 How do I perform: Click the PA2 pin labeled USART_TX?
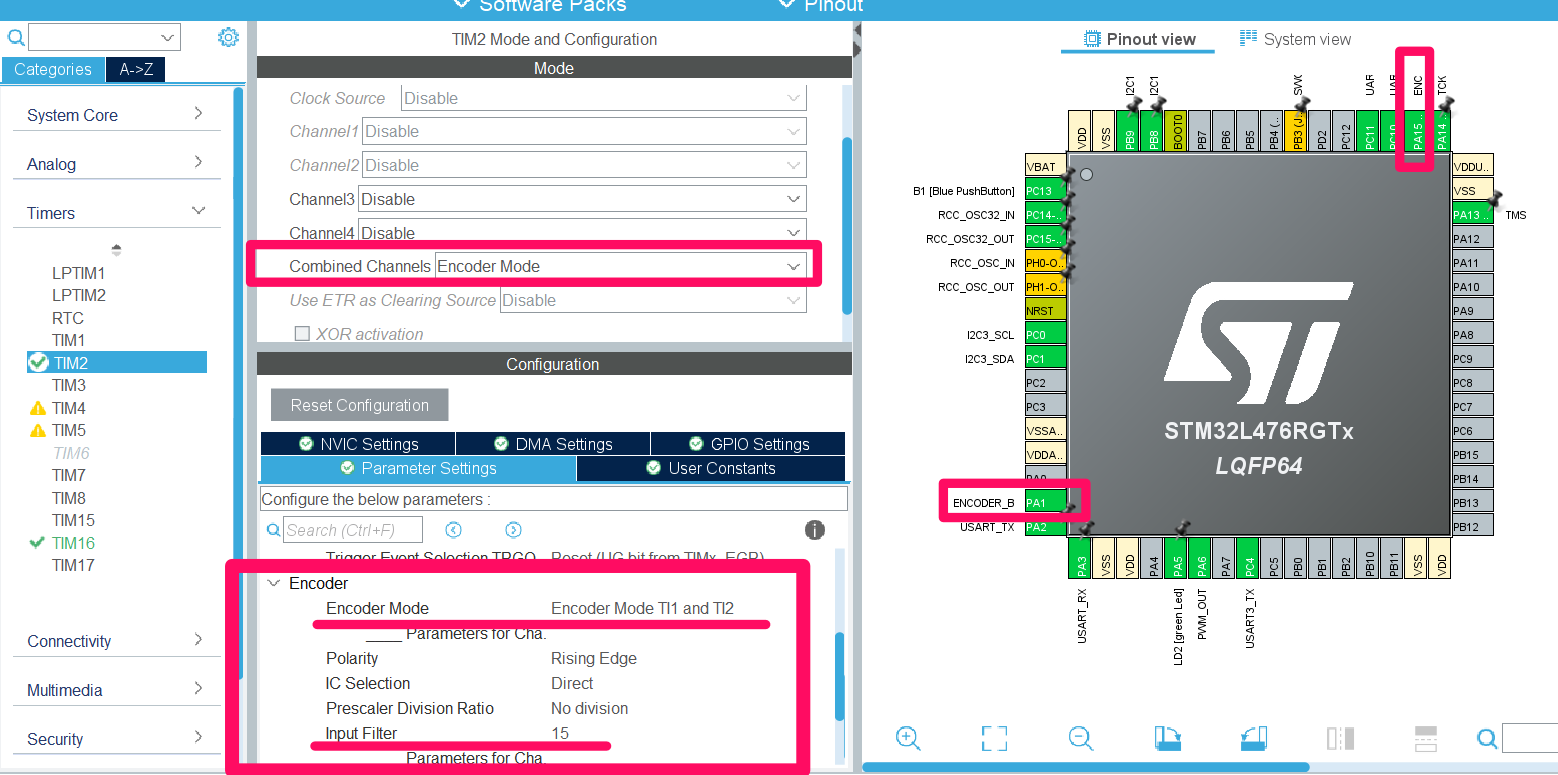click(1045, 527)
